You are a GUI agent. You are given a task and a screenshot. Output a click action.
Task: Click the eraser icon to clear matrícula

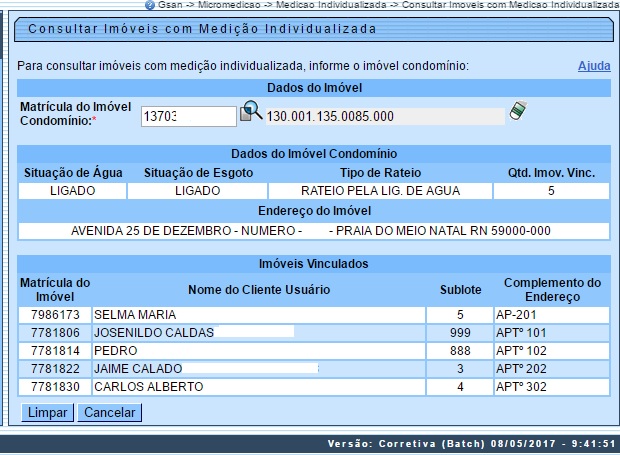coord(517,111)
